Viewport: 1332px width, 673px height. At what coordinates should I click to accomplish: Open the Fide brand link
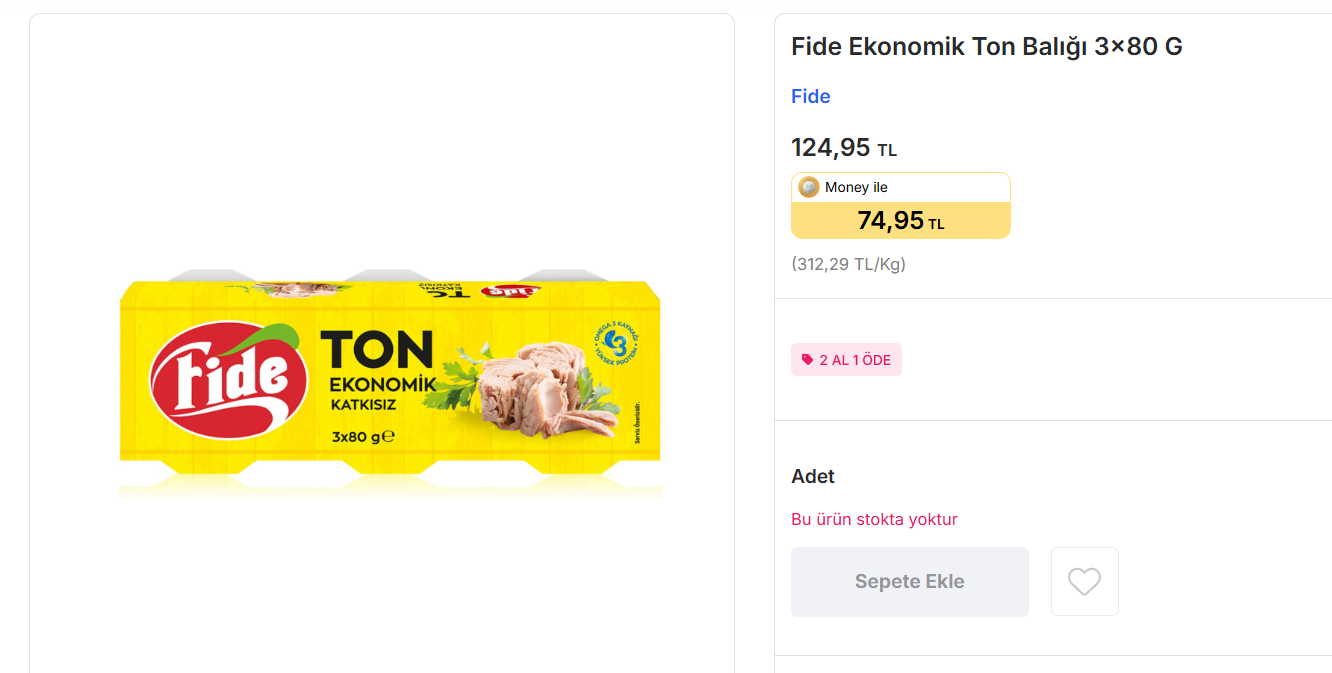click(x=810, y=96)
